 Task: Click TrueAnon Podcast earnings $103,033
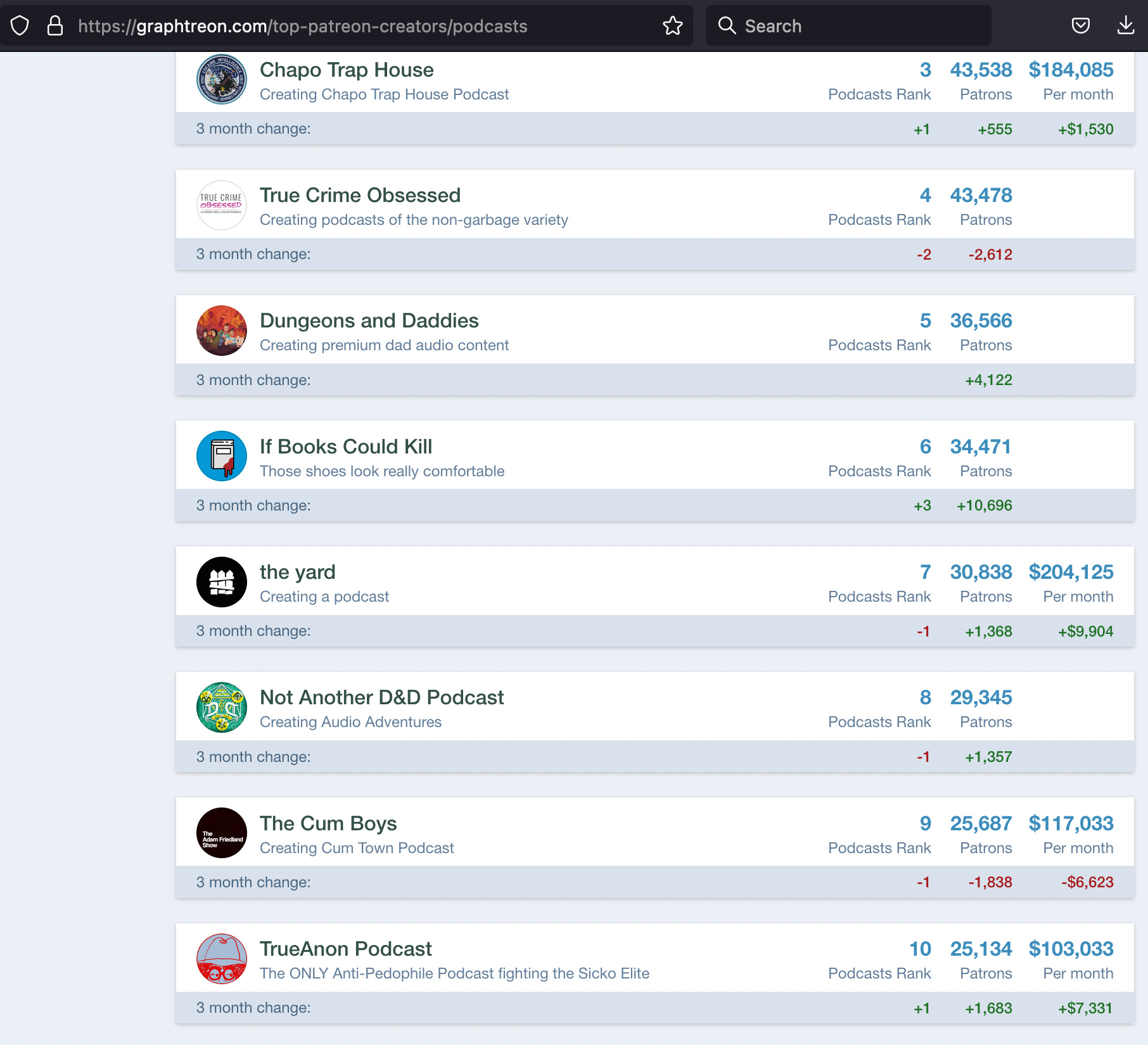pyautogui.click(x=1071, y=949)
